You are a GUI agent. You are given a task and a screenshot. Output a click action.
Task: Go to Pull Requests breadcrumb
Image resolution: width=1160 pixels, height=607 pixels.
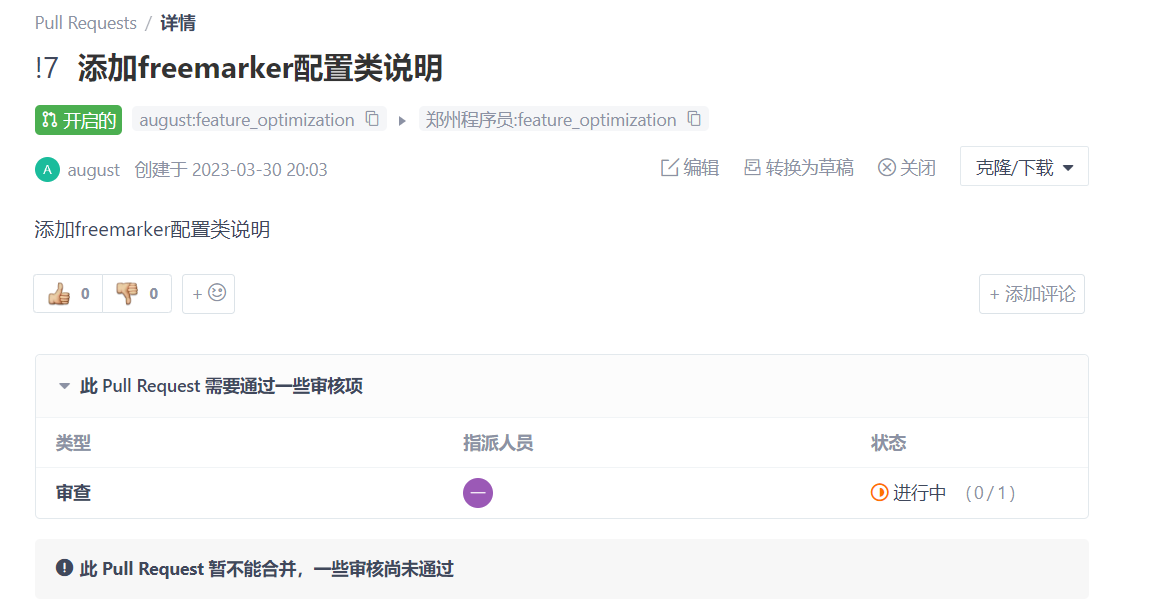click(x=85, y=23)
